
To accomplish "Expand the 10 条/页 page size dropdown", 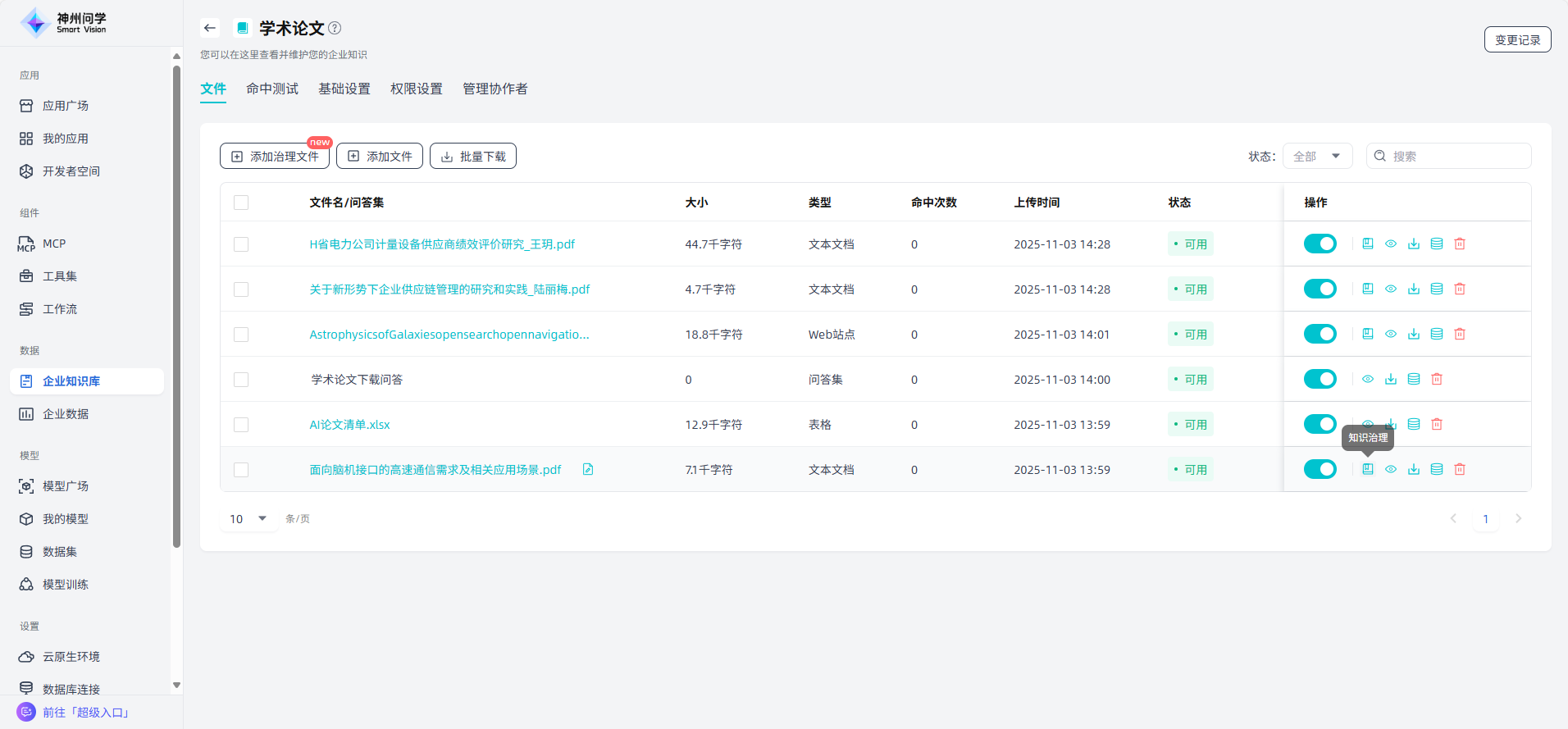I will pos(248,518).
